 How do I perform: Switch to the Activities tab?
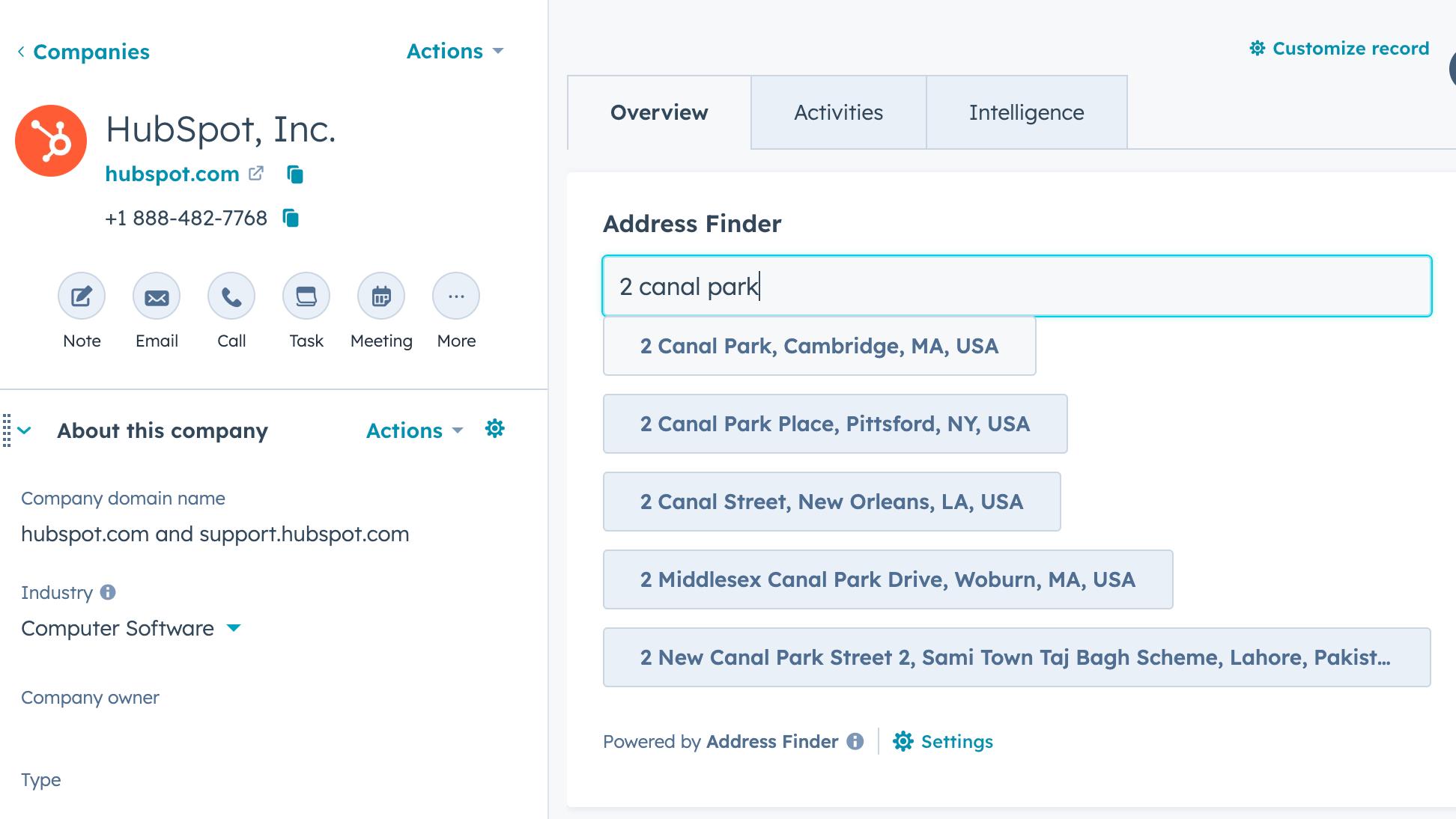pyautogui.click(x=838, y=112)
